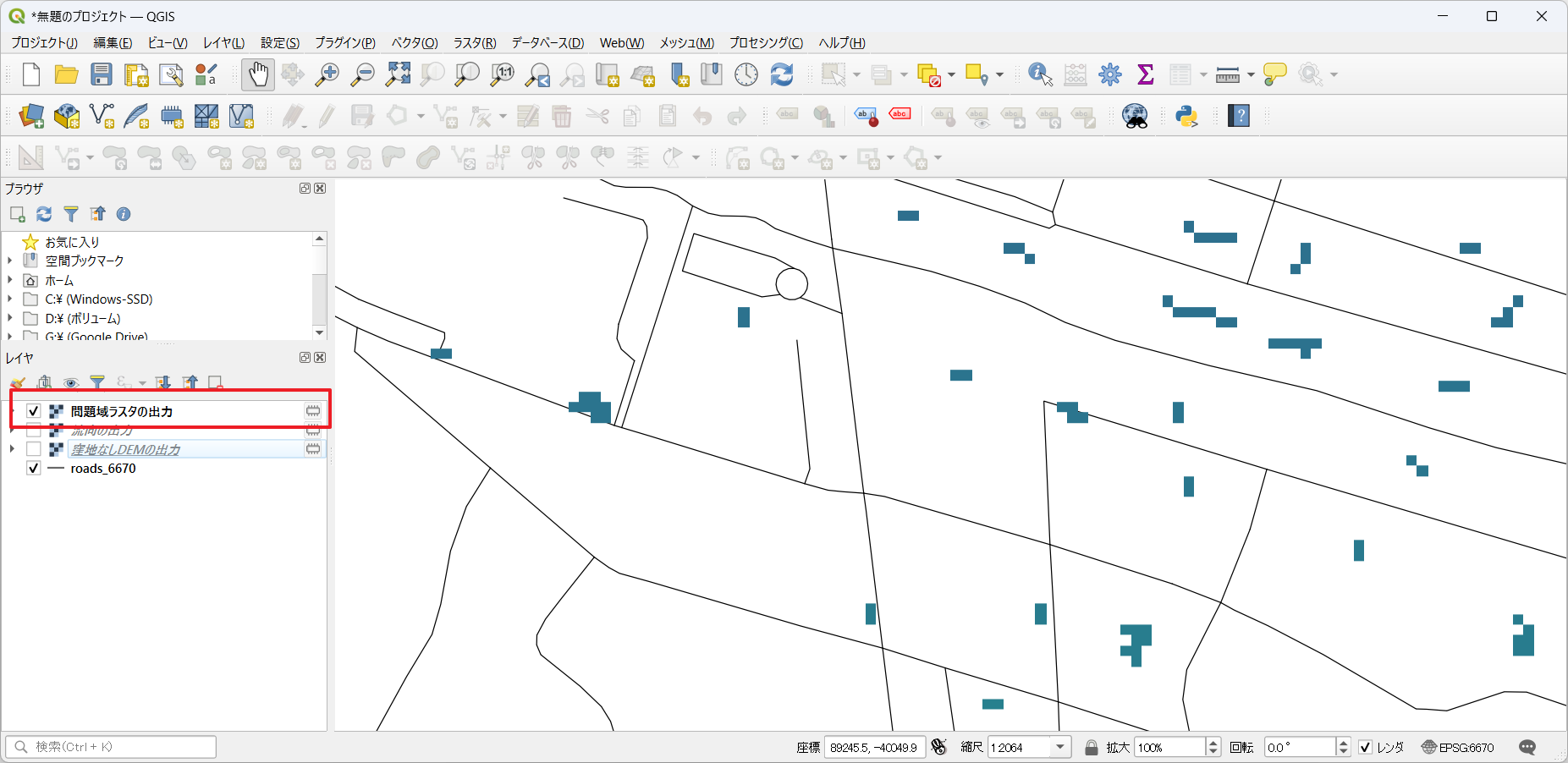Screen dimensions: 1568x763
Task: Create a new GeoPackage layer
Action: point(67,115)
